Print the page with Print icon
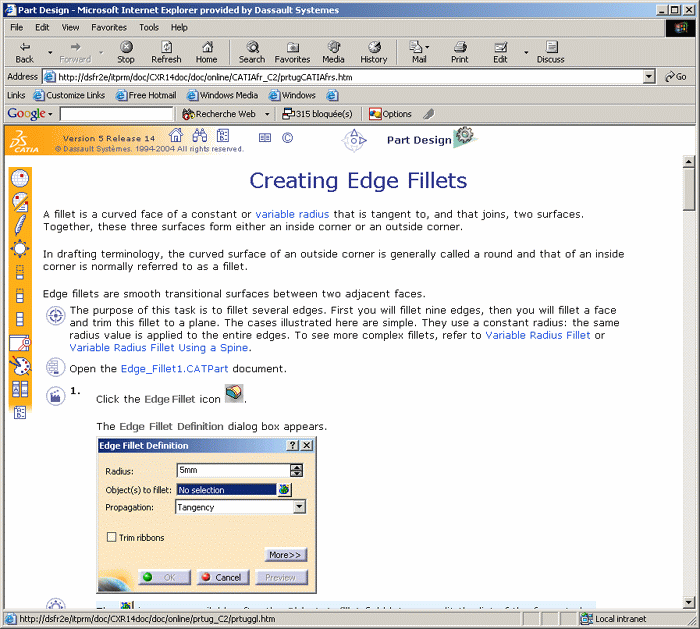Image resolution: width=700 pixels, height=629 pixels. coord(460,52)
